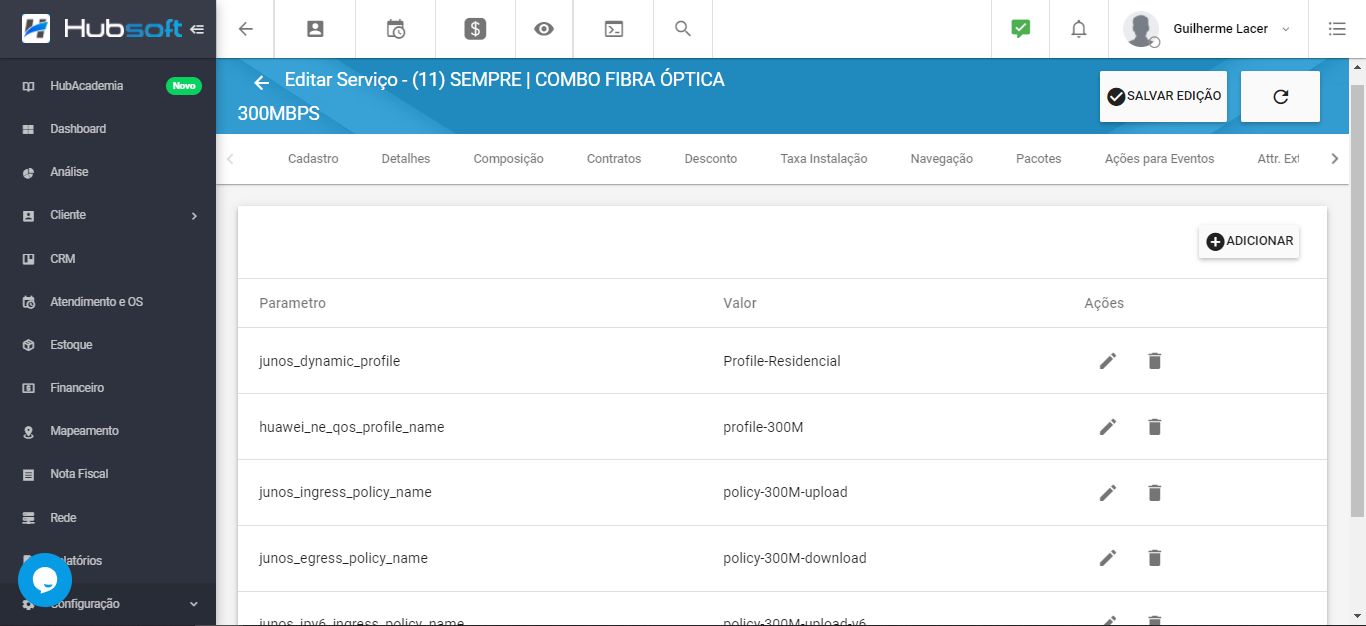The width and height of the screenshot is (1366, 626).
Task: Open HubAcademia in the sidebar
Action: click(87, 86)
